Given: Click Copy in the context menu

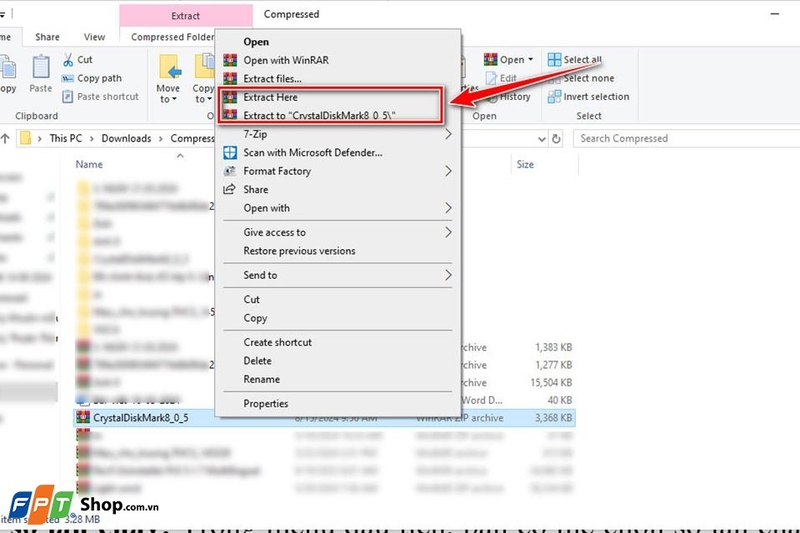Looking at the screenshot, I should pyautogui.click(x=255, y=318).
